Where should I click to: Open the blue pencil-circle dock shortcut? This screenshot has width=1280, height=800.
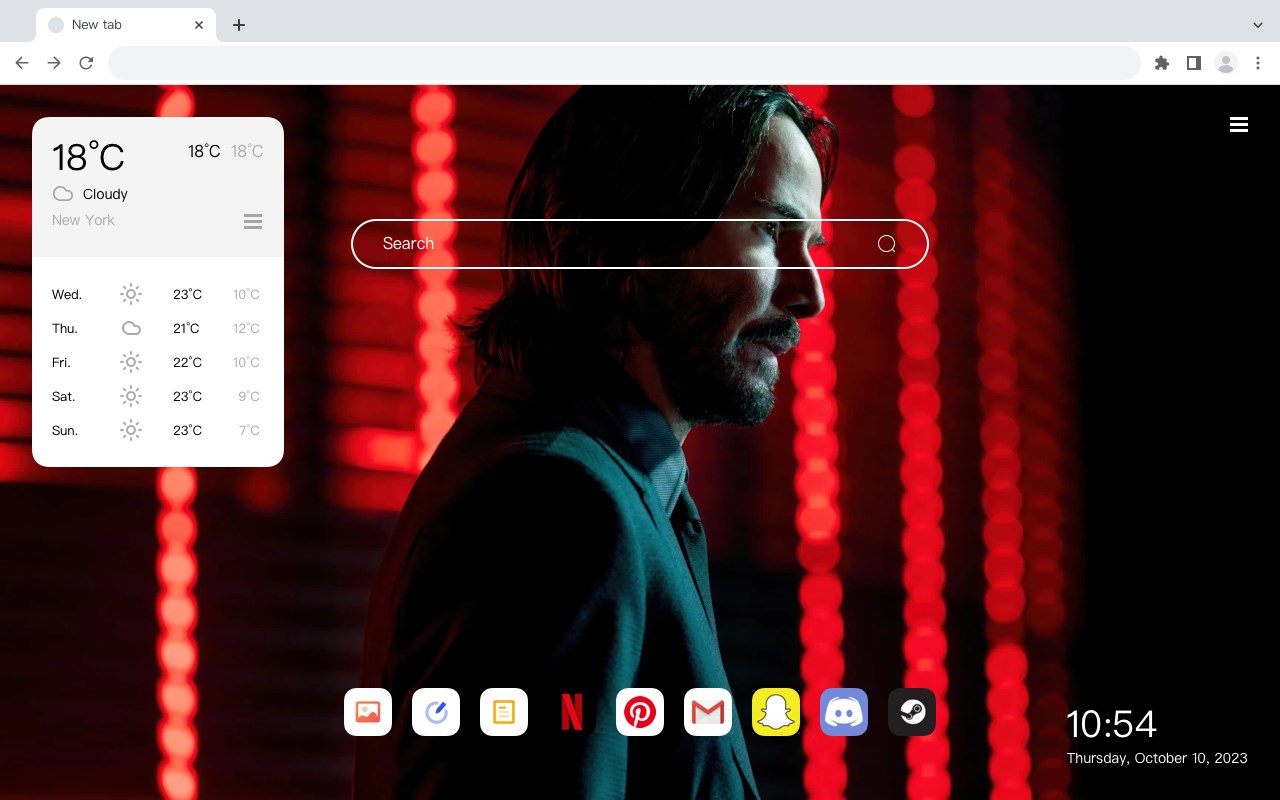[436, 712]
